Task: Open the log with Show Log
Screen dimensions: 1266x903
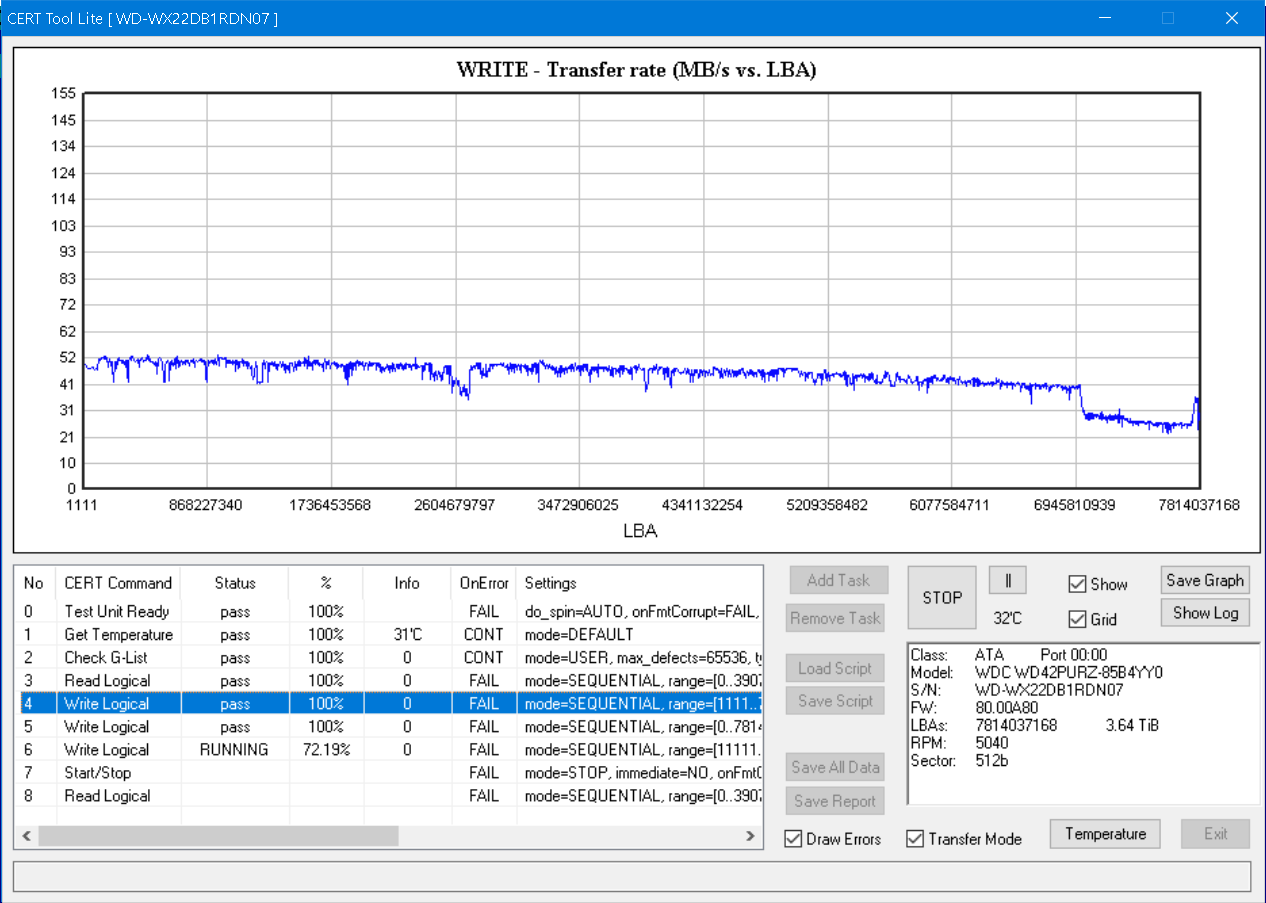Action: point(1205,613)
